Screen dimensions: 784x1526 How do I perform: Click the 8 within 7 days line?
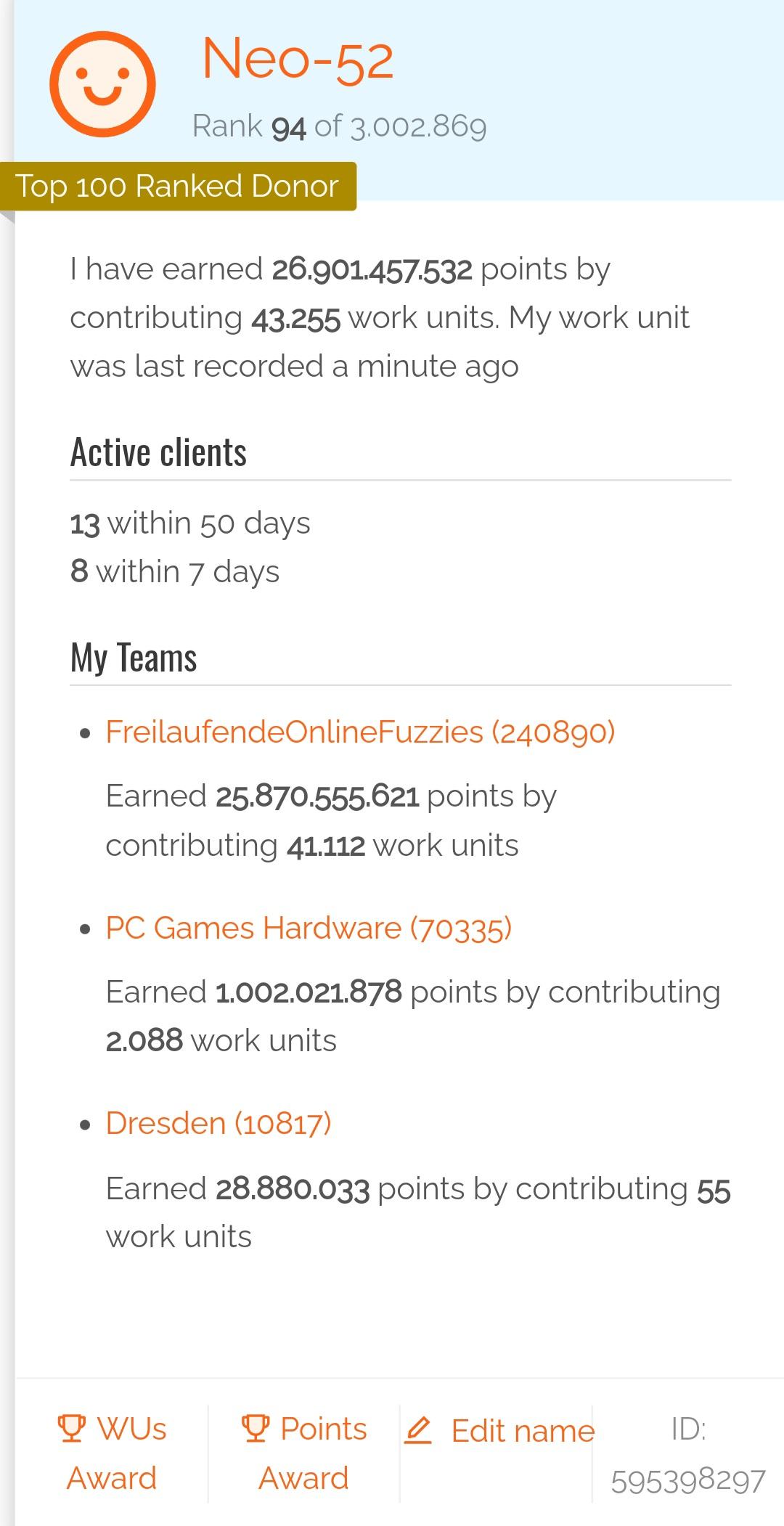175,572
